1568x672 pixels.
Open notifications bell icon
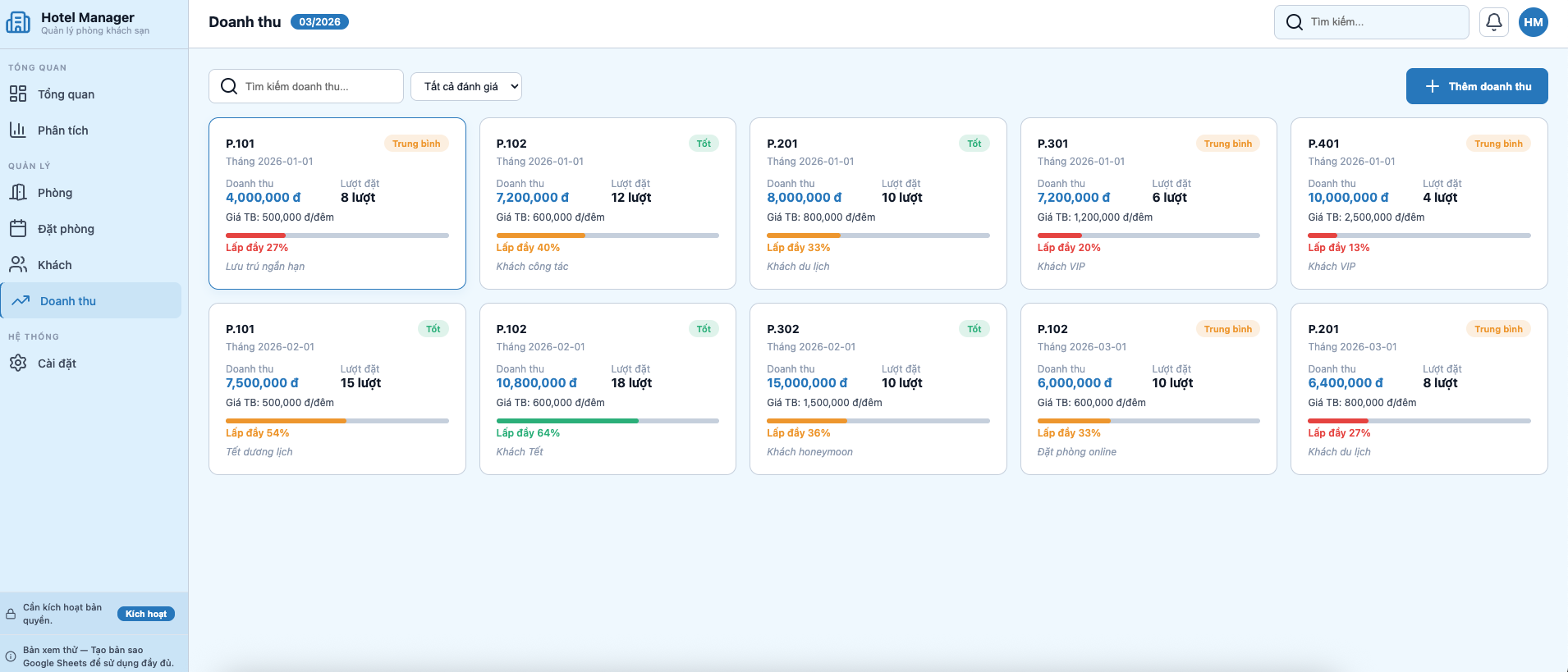pos(1494,22)
